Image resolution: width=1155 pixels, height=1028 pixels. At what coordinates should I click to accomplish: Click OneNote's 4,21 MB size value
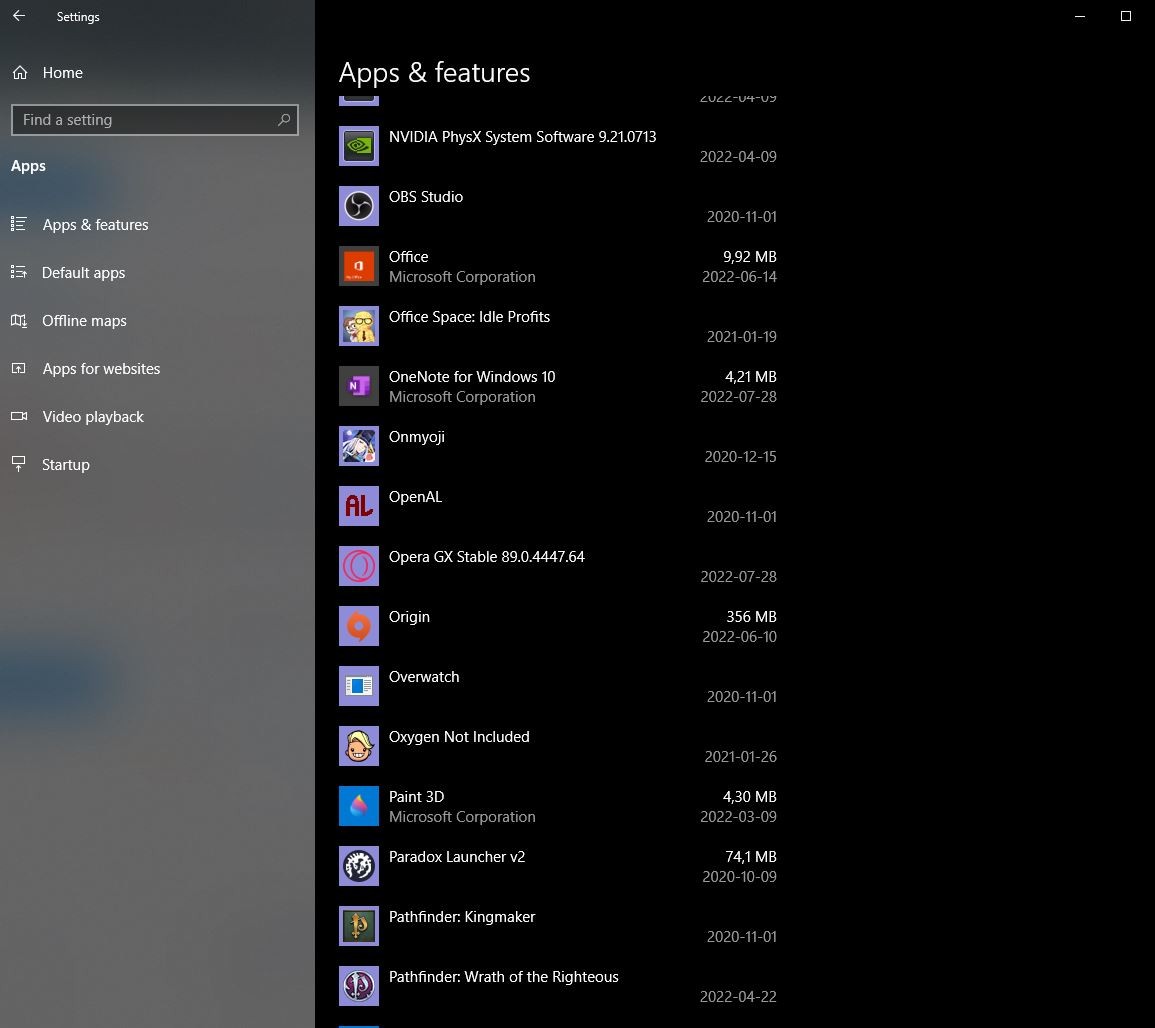[x=751, y=376]
